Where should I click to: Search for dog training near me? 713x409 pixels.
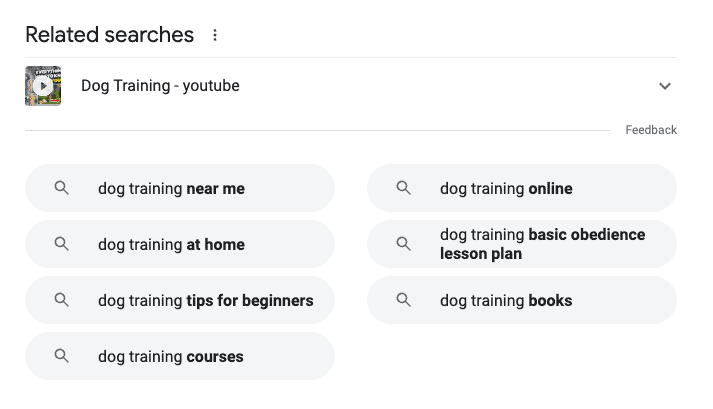click(x=171, y=188)
